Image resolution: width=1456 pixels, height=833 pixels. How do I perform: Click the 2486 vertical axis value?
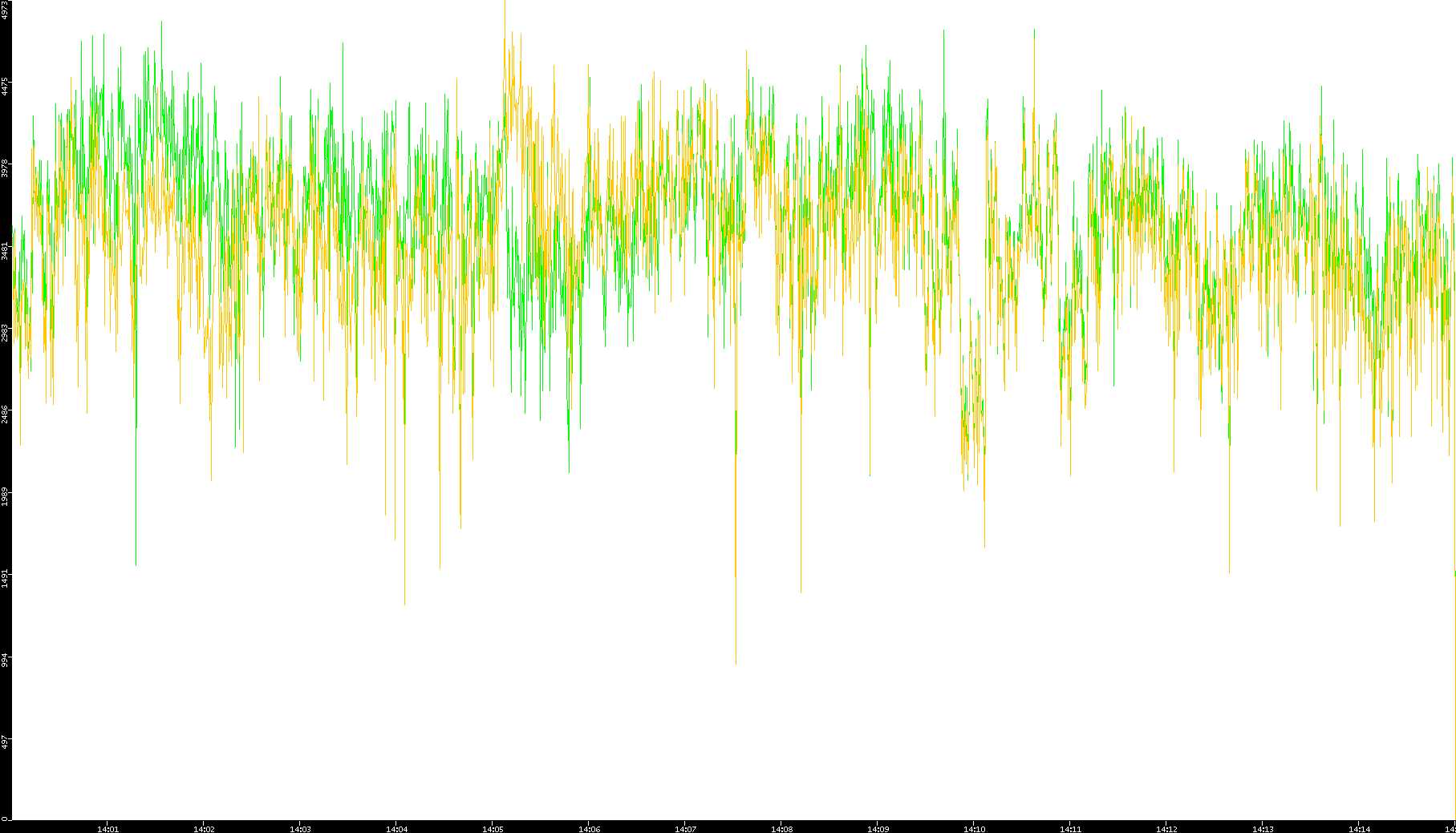pyautogui.click(x=6, y=414)
